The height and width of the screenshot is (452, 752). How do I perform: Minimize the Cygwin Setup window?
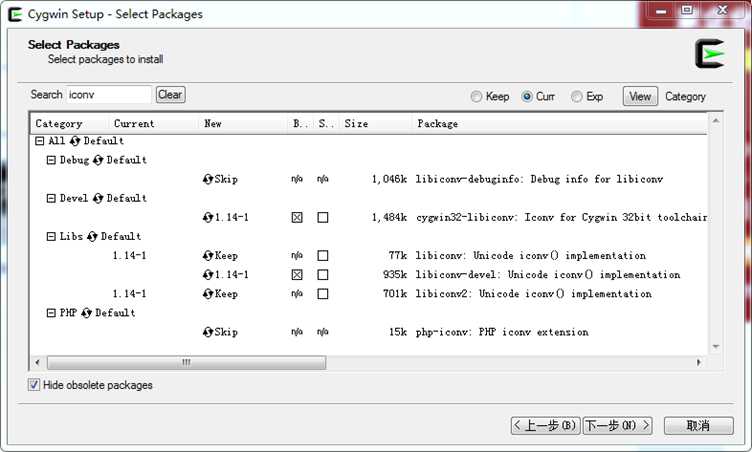pyautogui.click(x=661, y=11)
